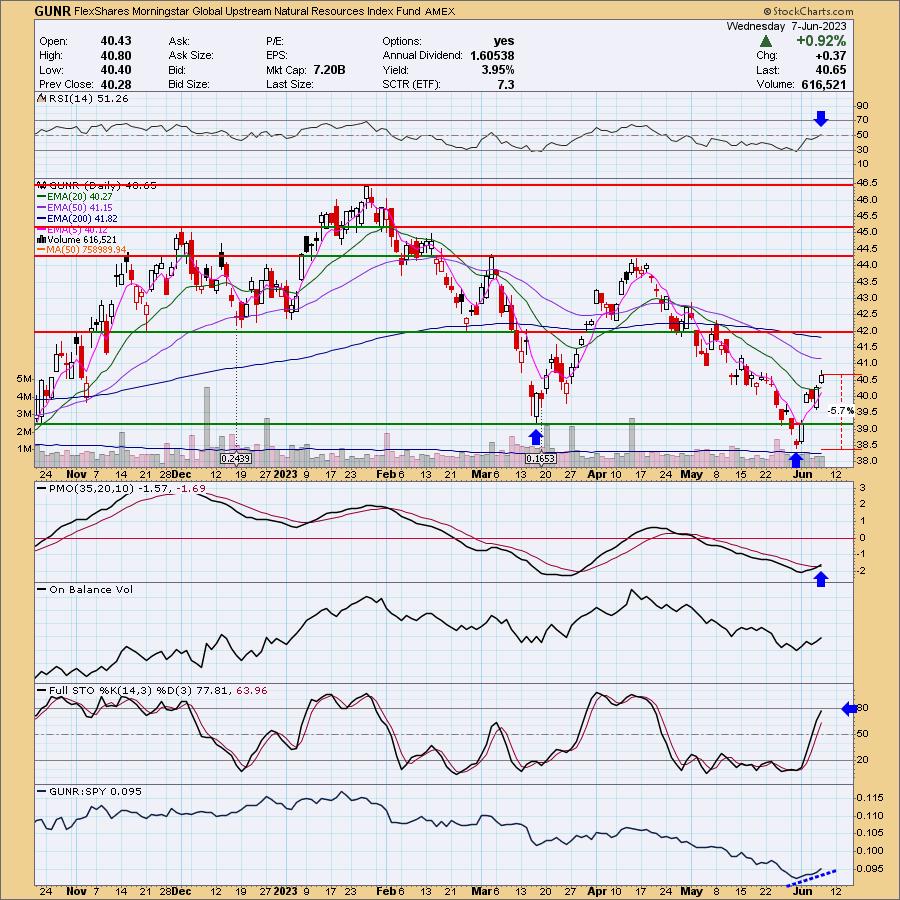Screen dimensions: 900x900
Task: Click the Options value yes
Action: pos(503,41)
